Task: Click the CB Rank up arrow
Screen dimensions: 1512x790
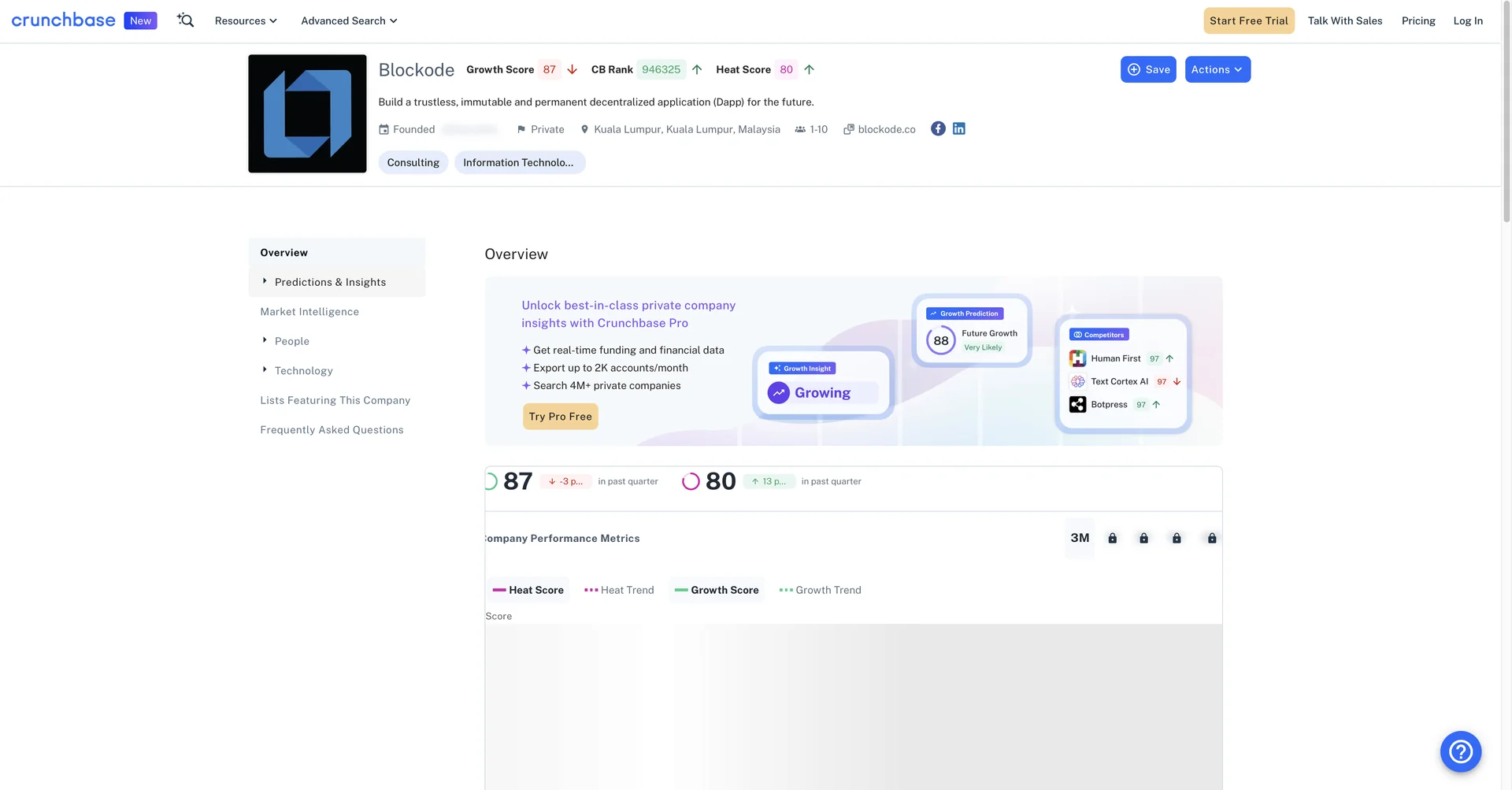Action: (x=697, y=69)
